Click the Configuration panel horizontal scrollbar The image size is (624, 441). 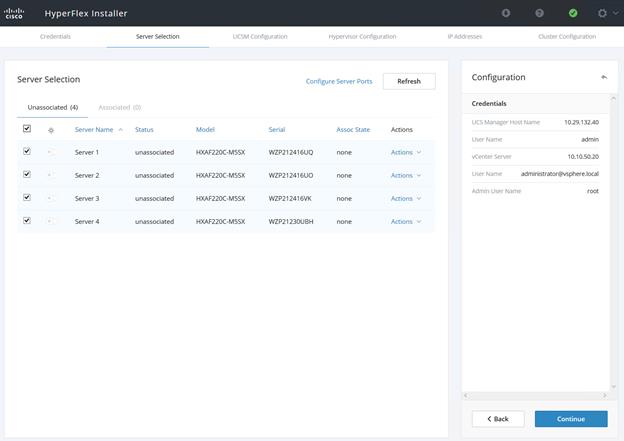click(x=535, y=395)
